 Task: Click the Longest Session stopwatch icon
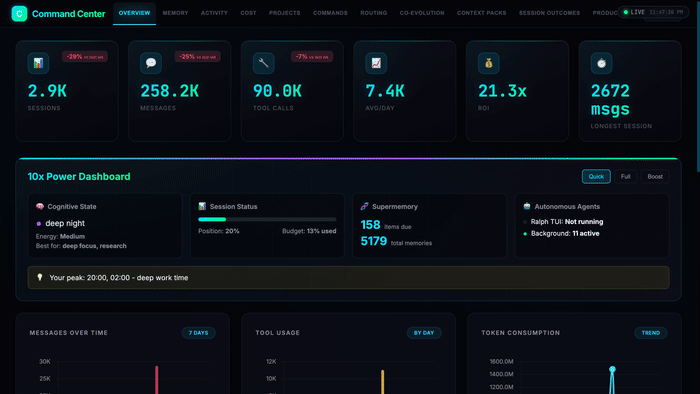click(x=601, y=63)
